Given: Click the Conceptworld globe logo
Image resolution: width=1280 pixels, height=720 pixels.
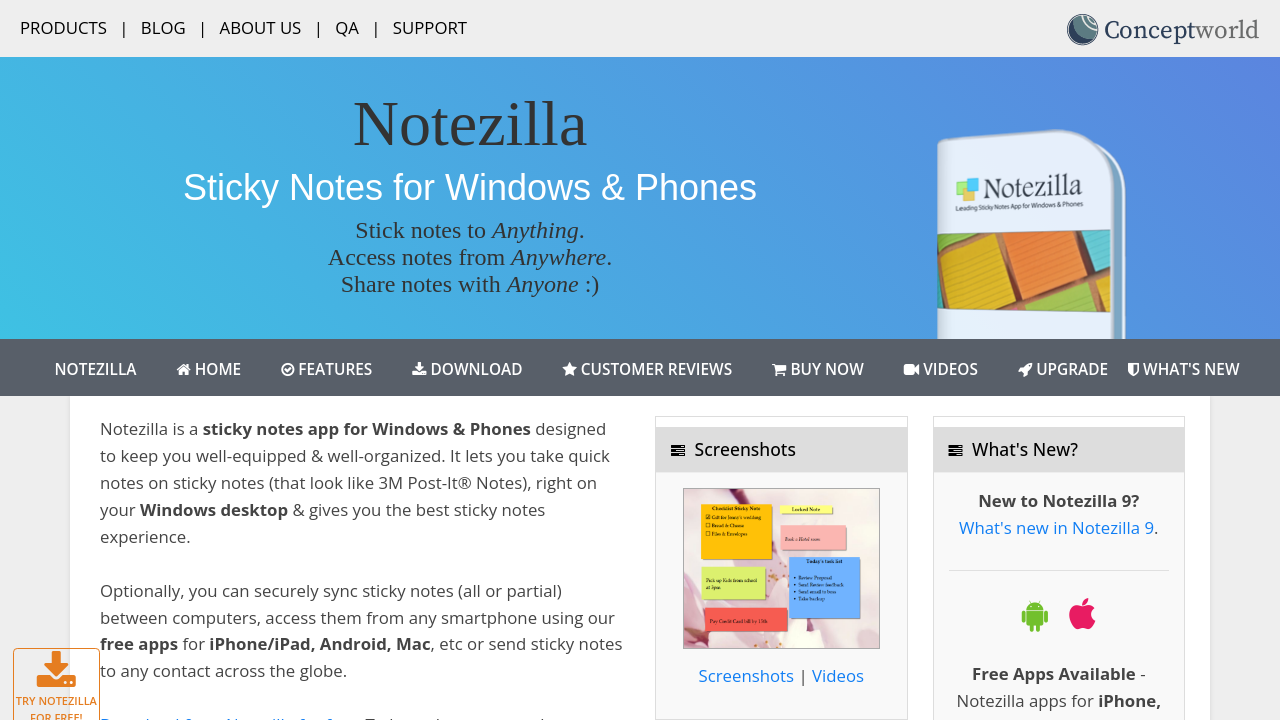Looking at the screenshot, I should pos(1082,29).
